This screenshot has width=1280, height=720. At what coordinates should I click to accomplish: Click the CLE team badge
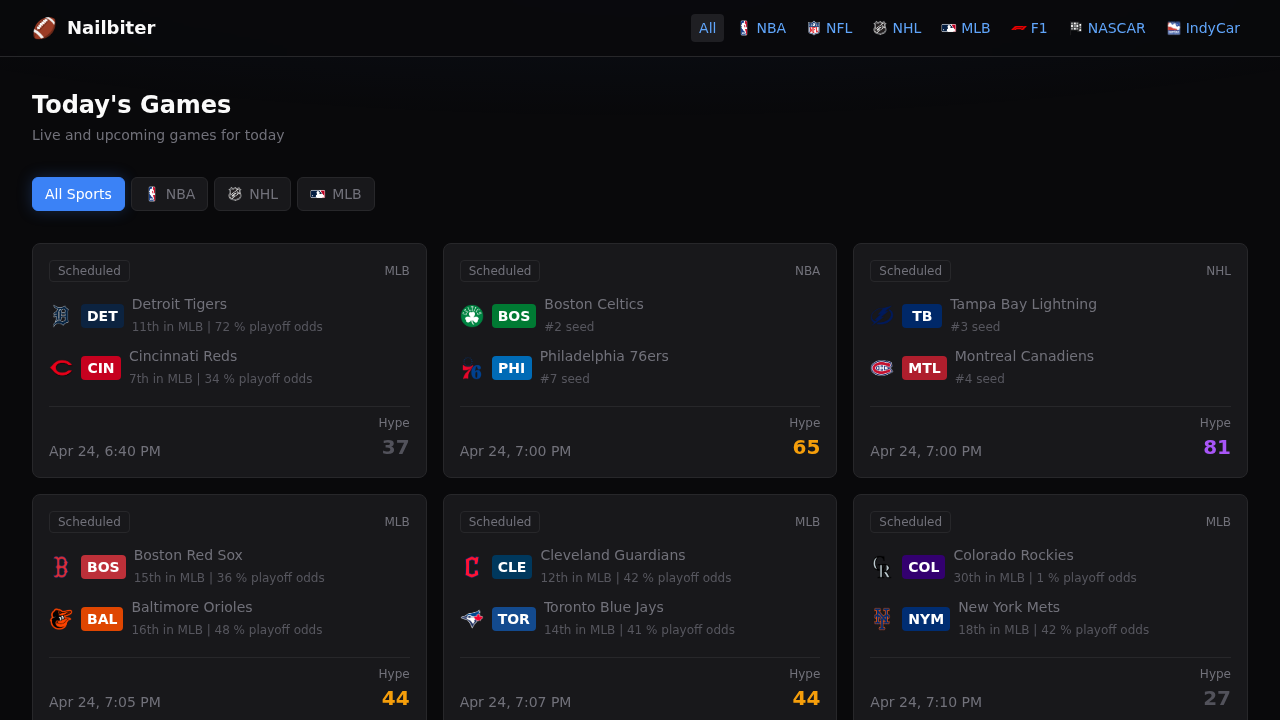512,567
